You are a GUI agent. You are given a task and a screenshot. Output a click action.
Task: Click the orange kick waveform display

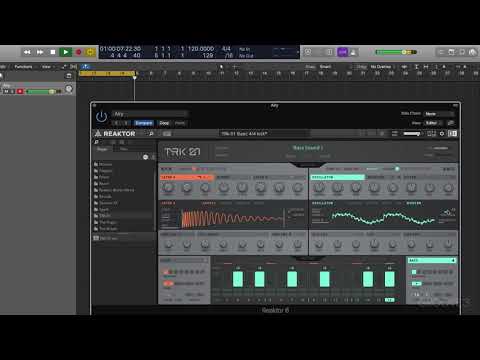pos(232,218)
